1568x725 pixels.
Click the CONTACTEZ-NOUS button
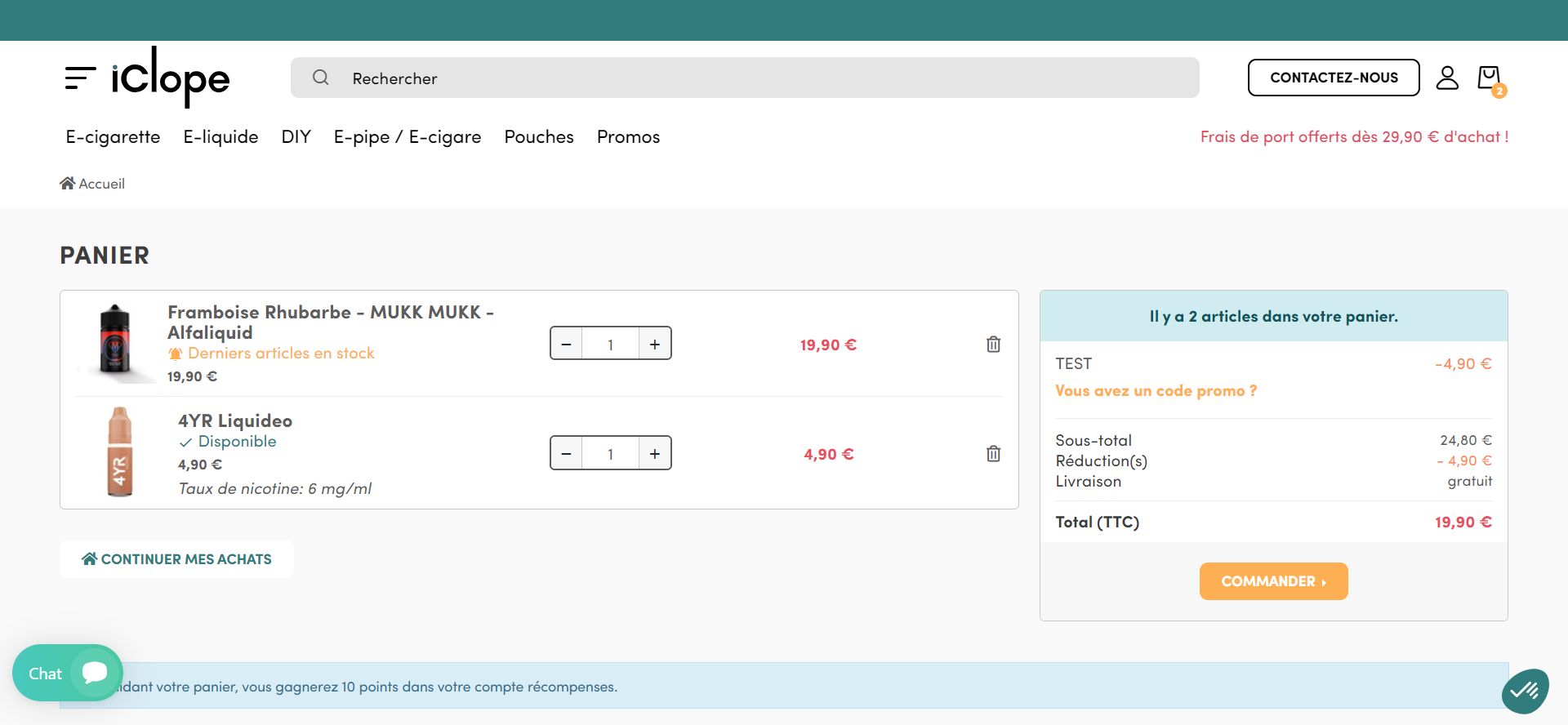tap(1334, 78)
